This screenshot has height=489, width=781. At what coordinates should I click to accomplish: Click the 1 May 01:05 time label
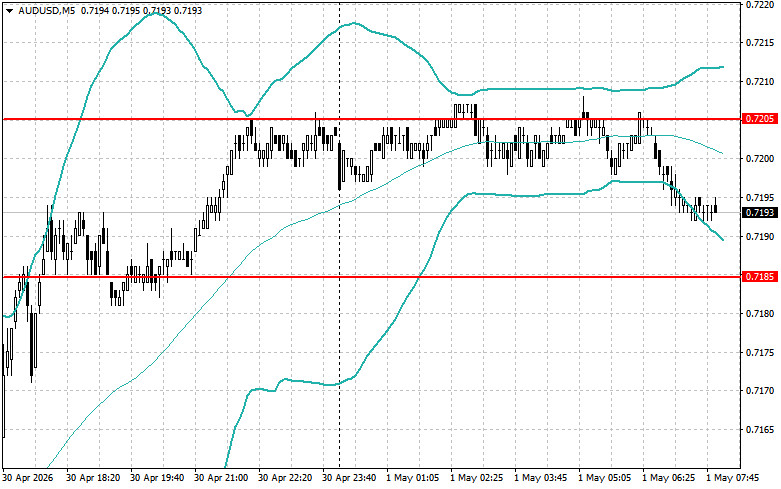click(x=413, y=478)
